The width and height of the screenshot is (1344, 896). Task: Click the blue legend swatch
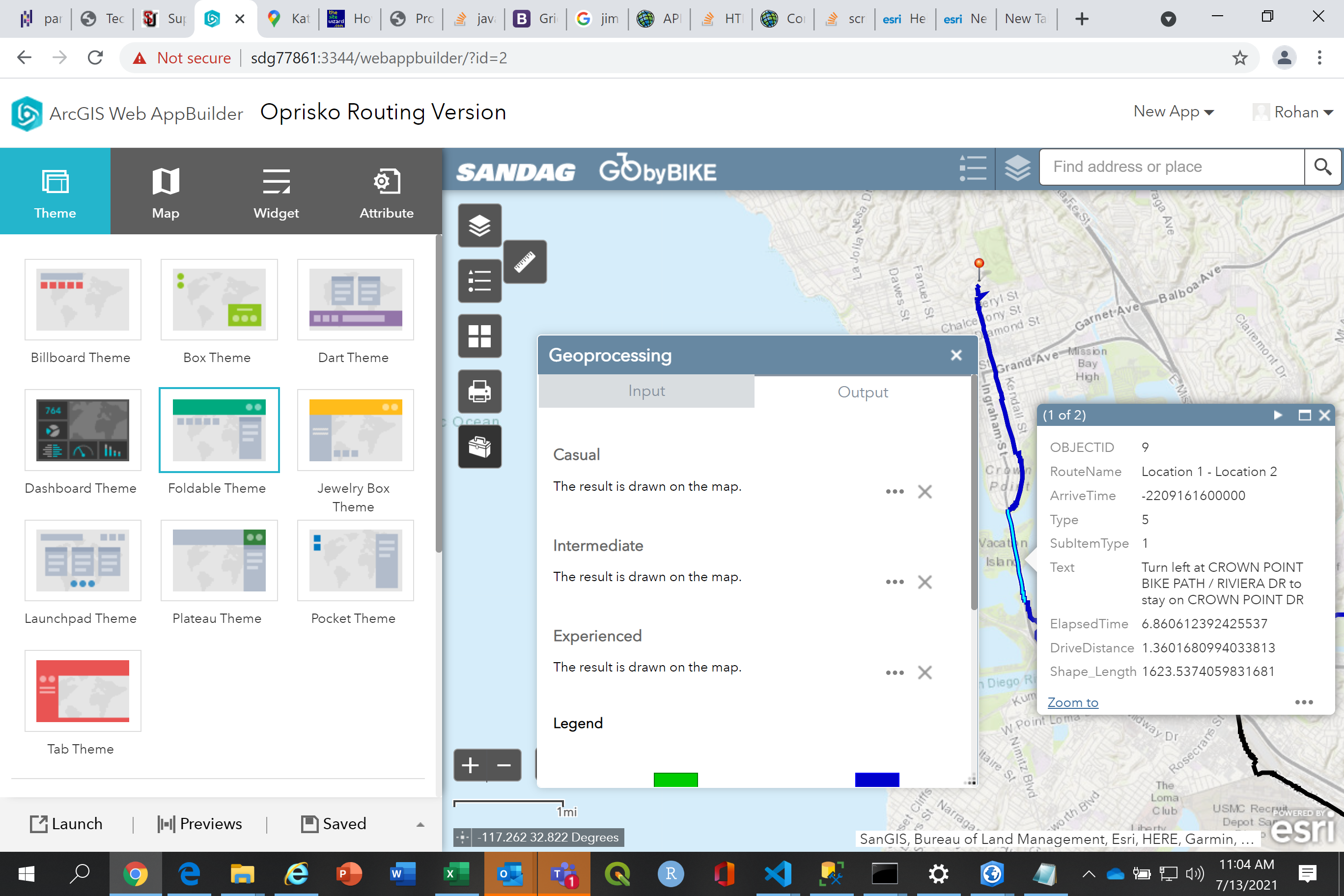coord(876,780)
